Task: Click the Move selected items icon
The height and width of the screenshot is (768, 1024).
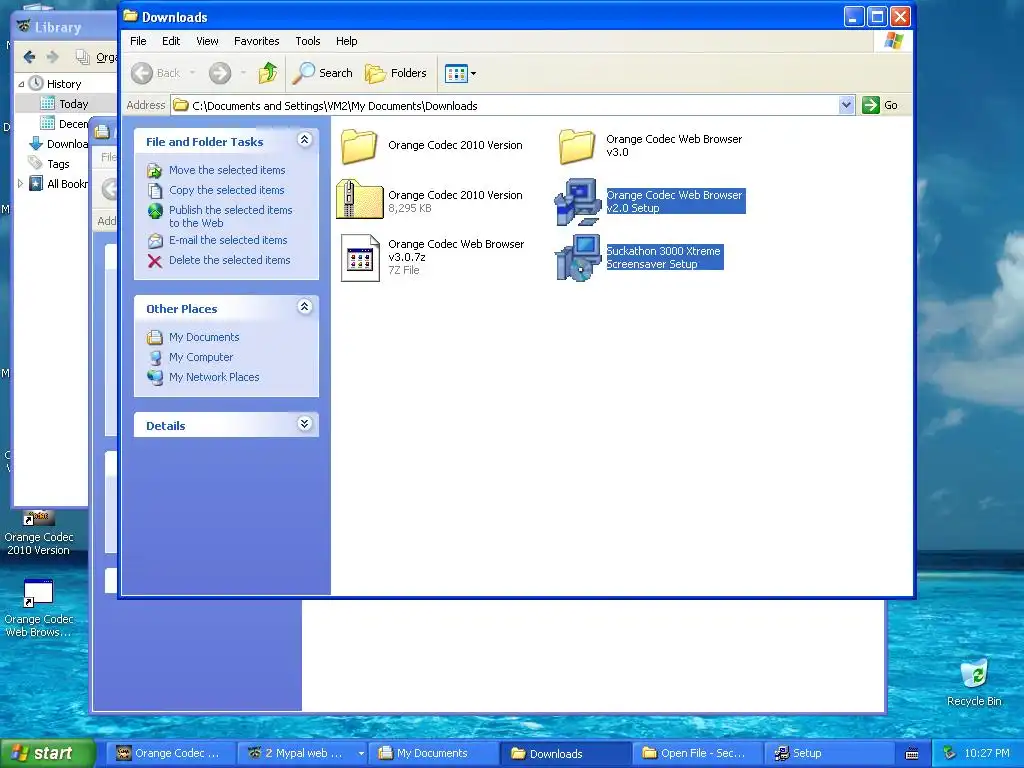Action: coord(155,171)
